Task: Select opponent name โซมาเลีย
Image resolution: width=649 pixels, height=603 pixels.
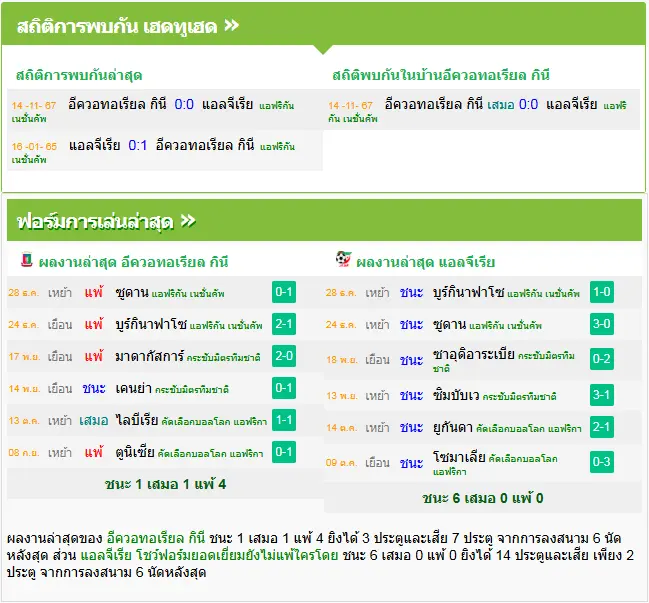Action: [459, 457]
